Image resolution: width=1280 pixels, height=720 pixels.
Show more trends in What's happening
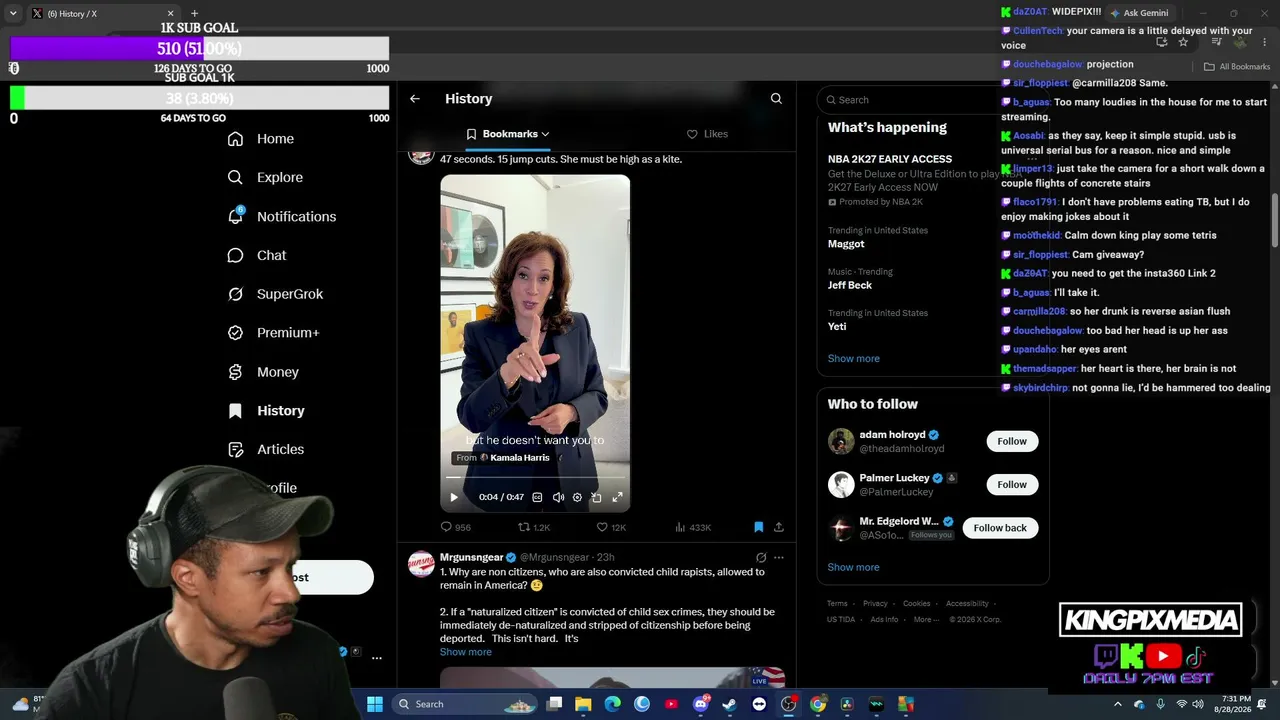(x=854, y=359)
